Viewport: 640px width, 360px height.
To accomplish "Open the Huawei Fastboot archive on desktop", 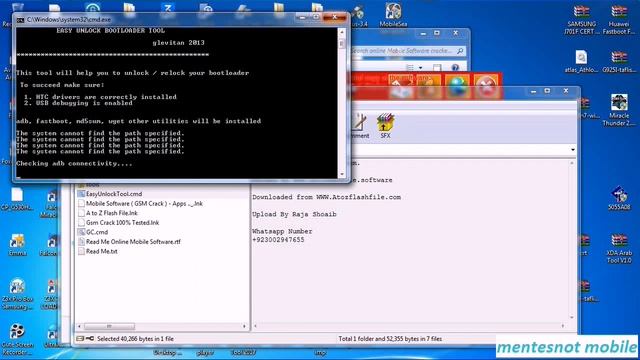I will point(619,20).
